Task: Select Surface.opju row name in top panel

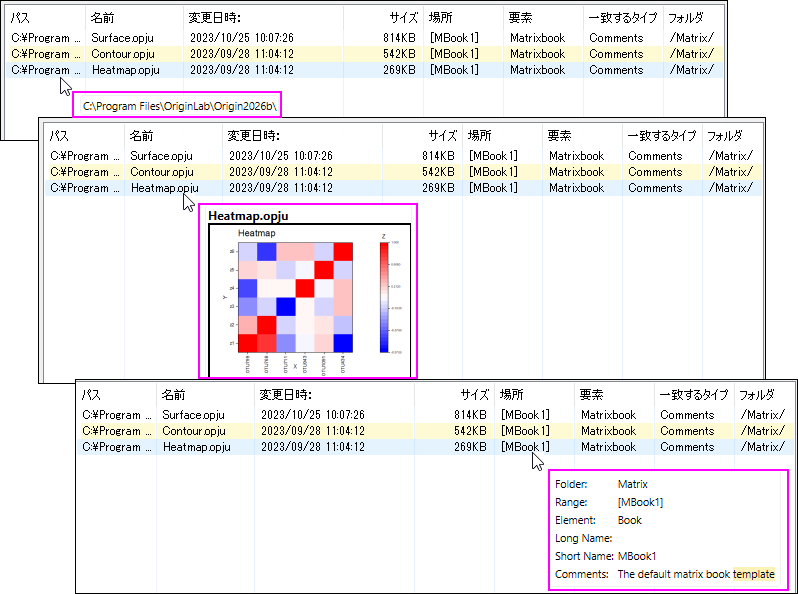Action: click(x=122, y=38)
